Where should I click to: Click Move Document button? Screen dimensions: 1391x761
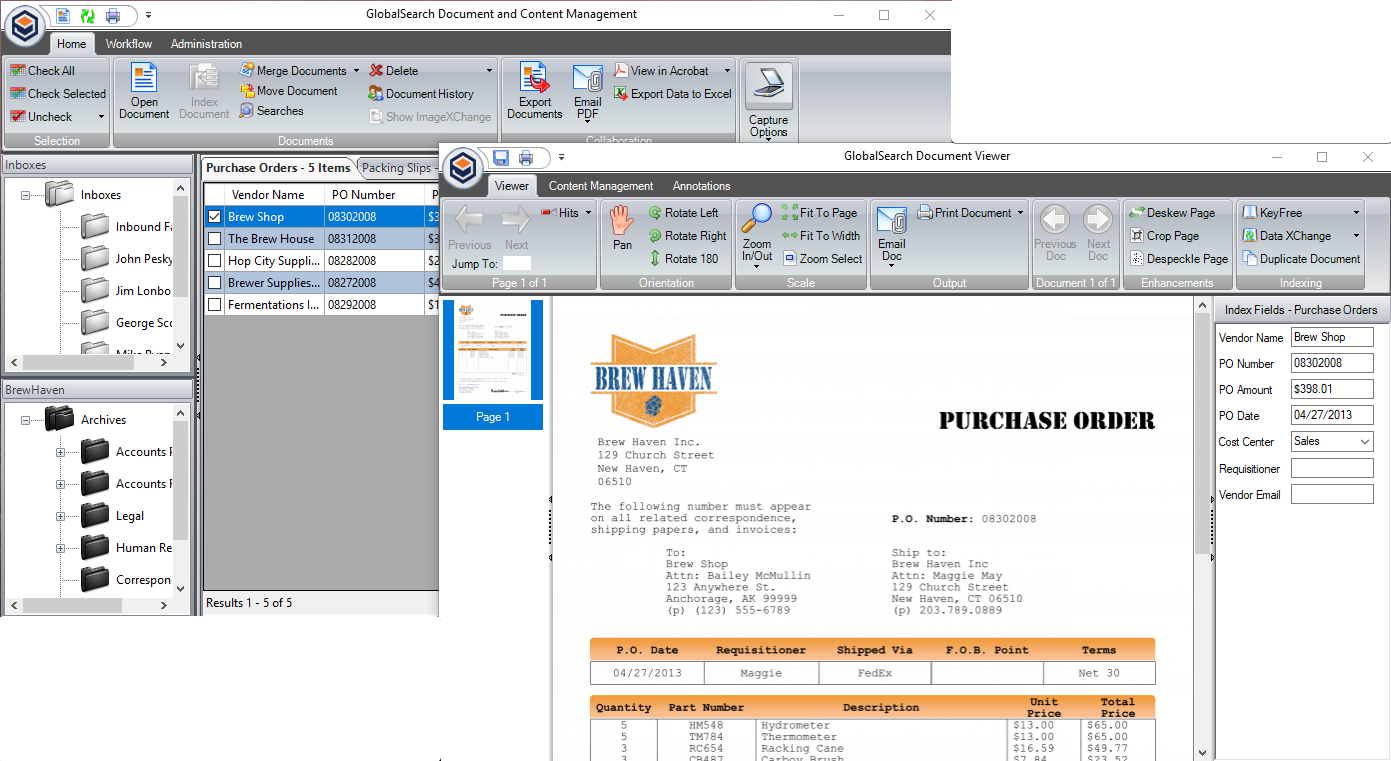289,91
